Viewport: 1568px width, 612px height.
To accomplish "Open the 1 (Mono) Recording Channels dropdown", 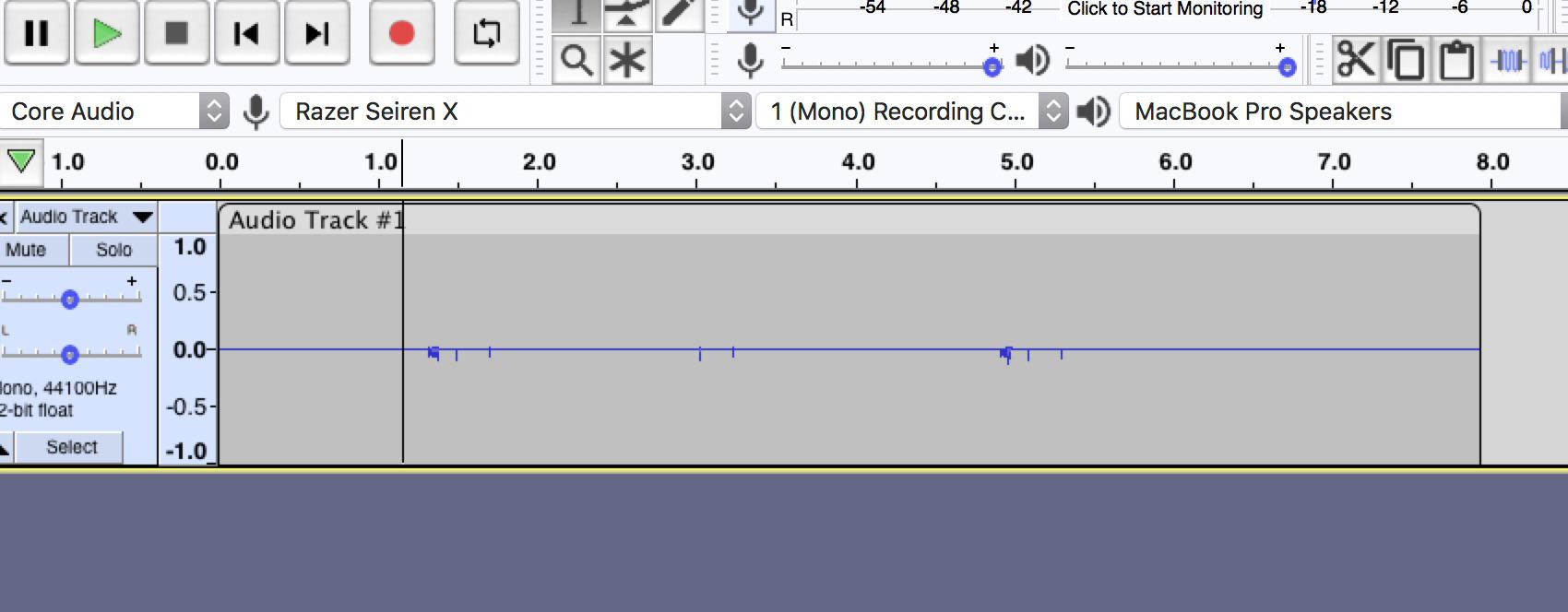I will (912, 112).
